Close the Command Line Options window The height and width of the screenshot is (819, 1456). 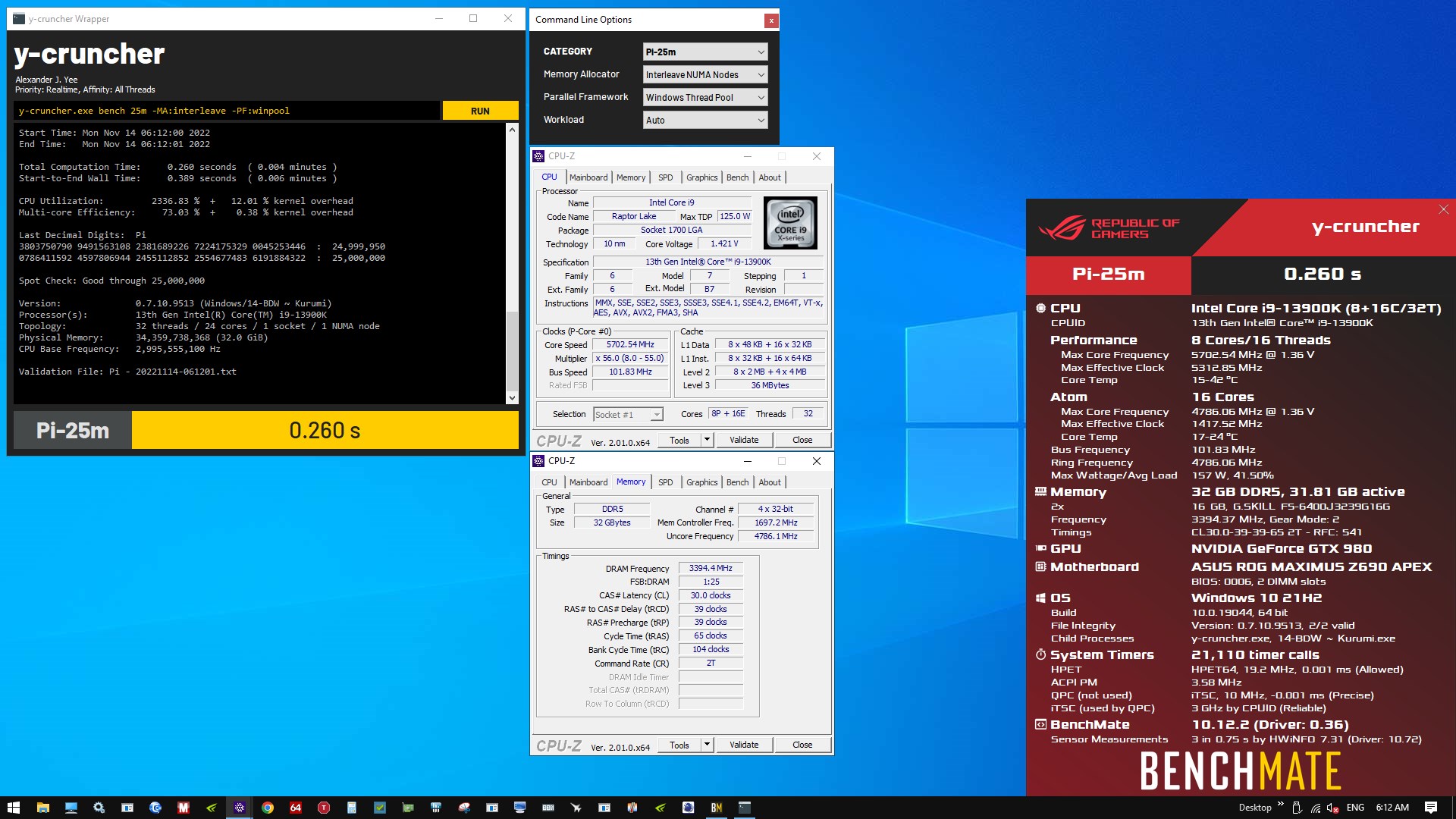click(x=771, y=20)
